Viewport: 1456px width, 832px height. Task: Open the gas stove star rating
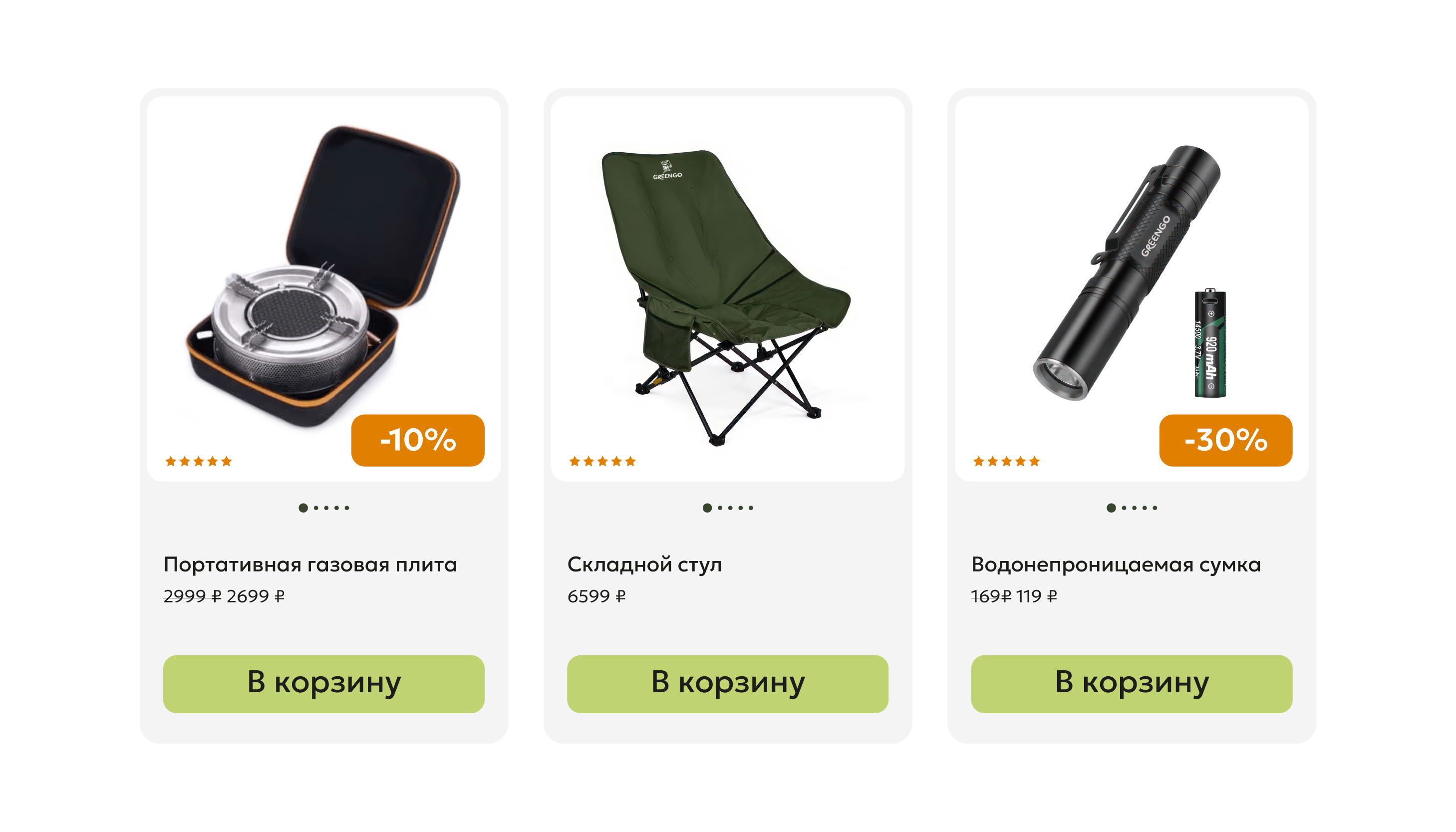click(198, 461)
